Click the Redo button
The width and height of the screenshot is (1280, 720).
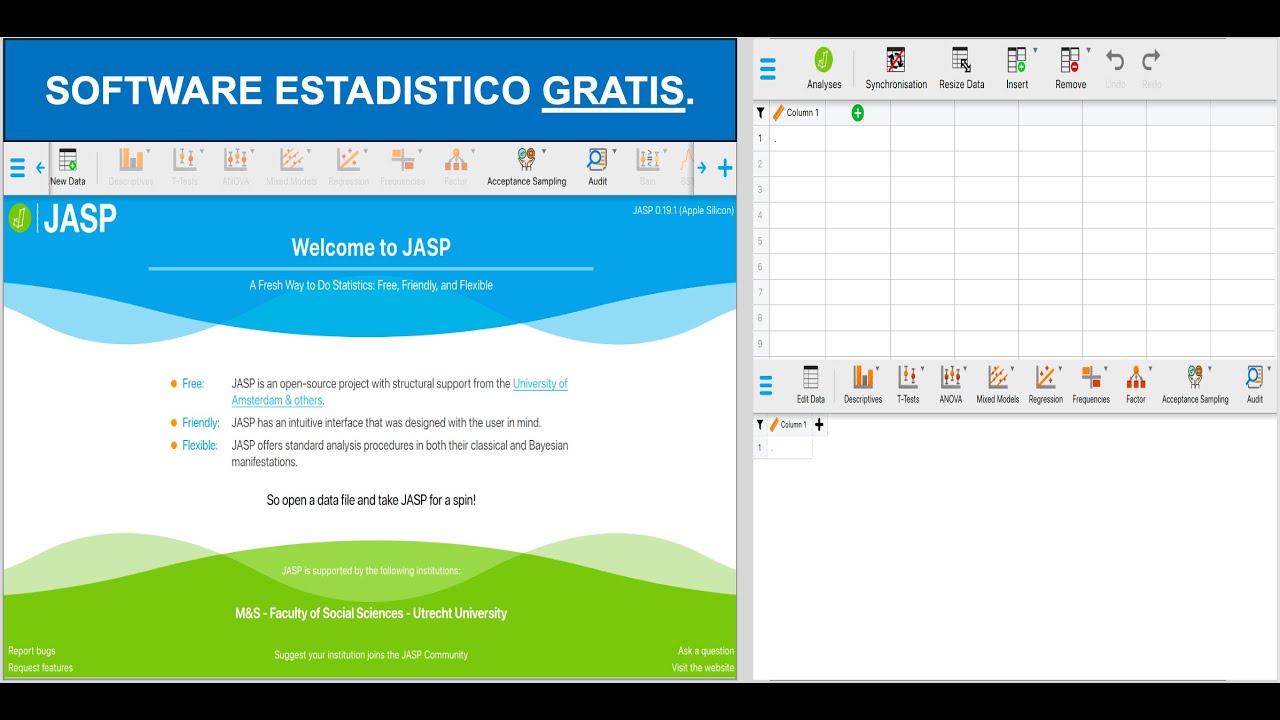click(x=1152, y=68)
